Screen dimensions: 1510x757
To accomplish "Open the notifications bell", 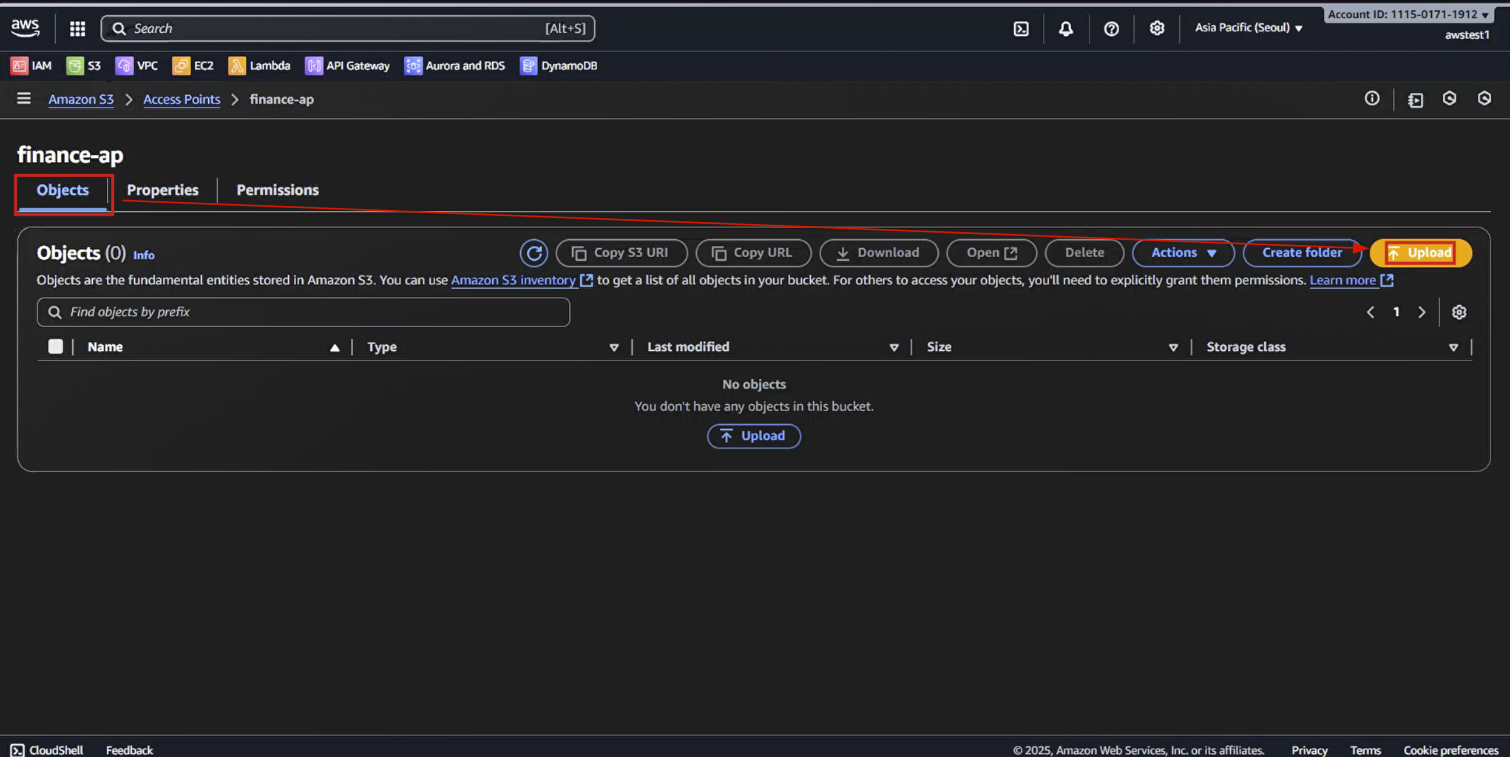I will pos(1066,29).
